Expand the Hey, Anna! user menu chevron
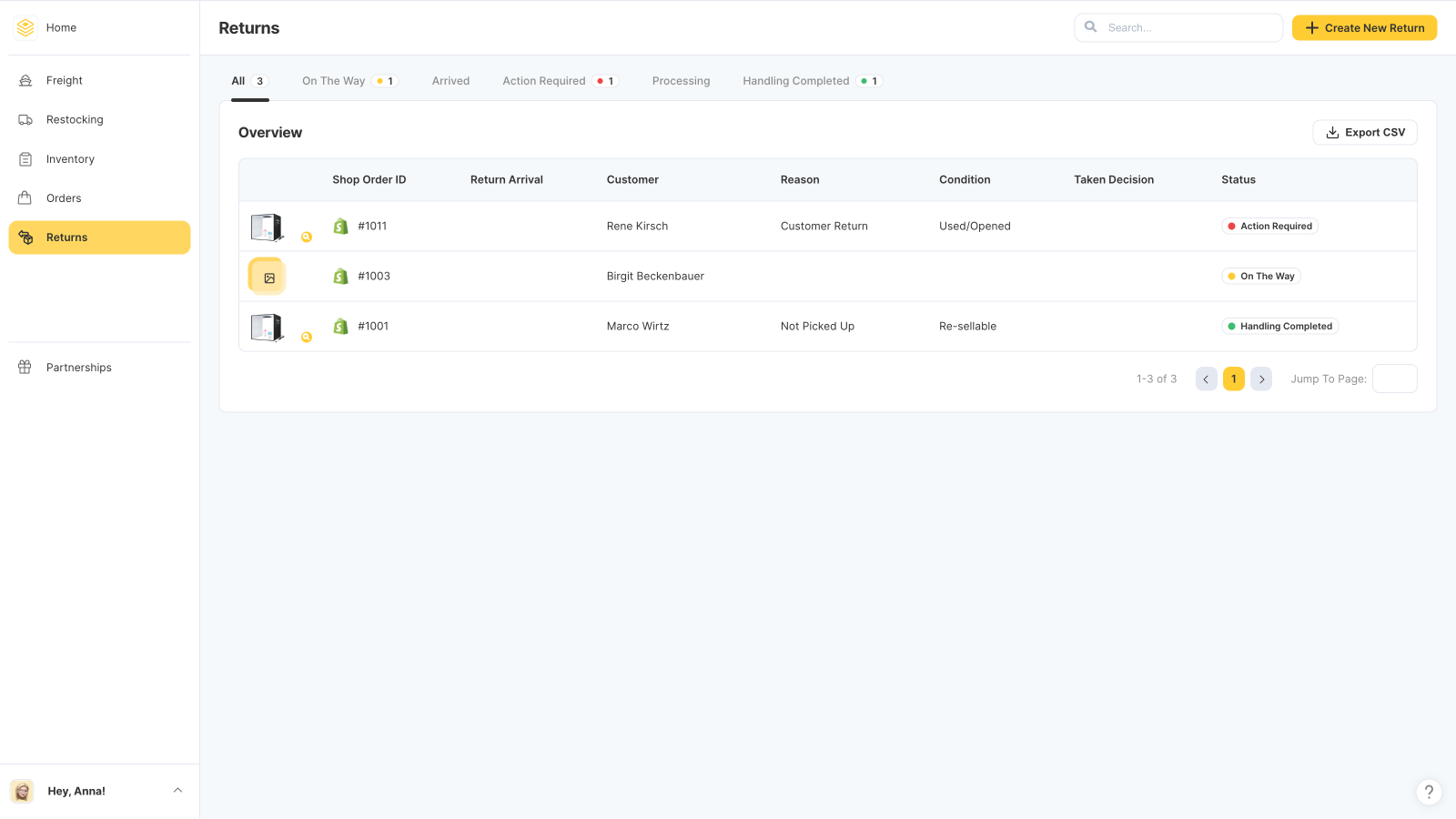The width and height of the screenshot is (1456, 819). (x=177, y=791)
